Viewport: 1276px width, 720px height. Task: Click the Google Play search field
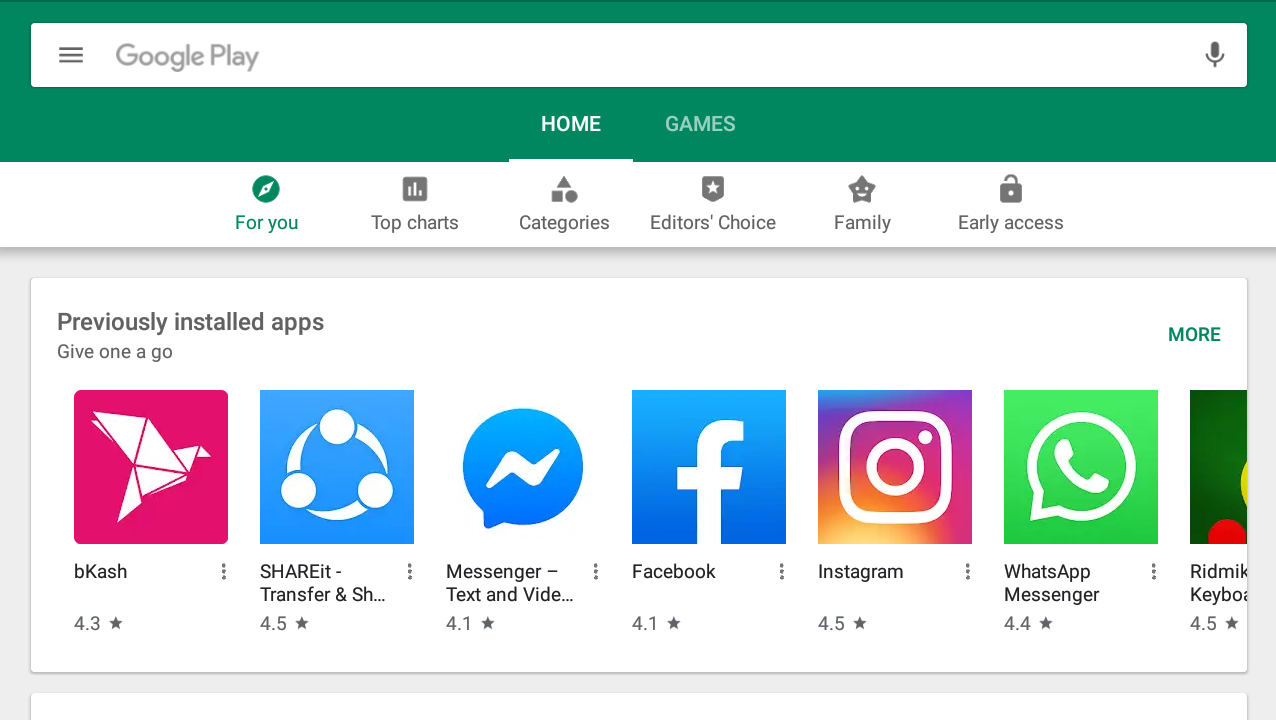[x=639, y=55]
